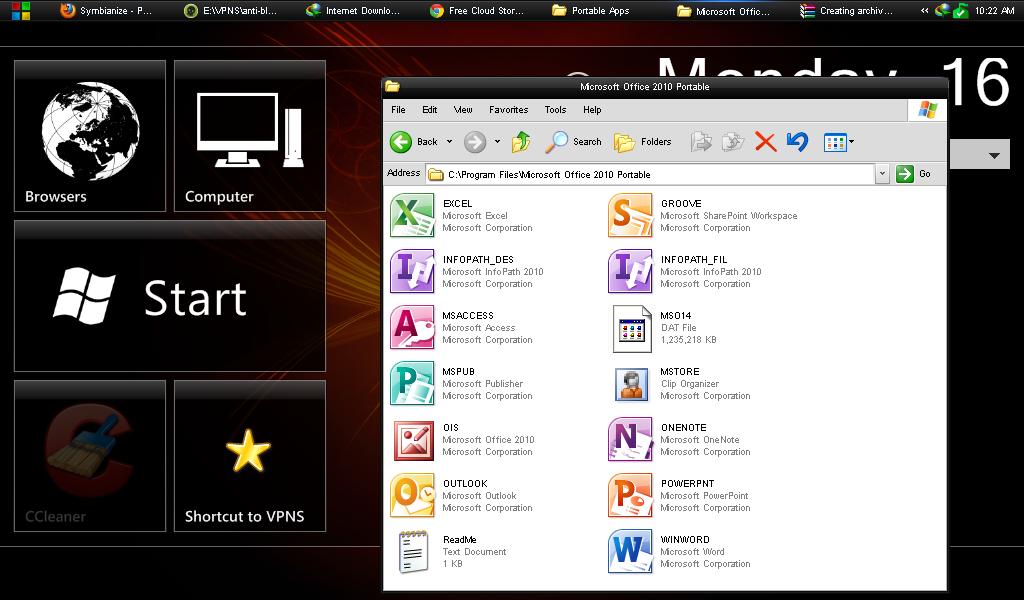Select the ReadMe text document icon
The height and width of the screenshot is (600, 1024).
click(x=413, y=552)
